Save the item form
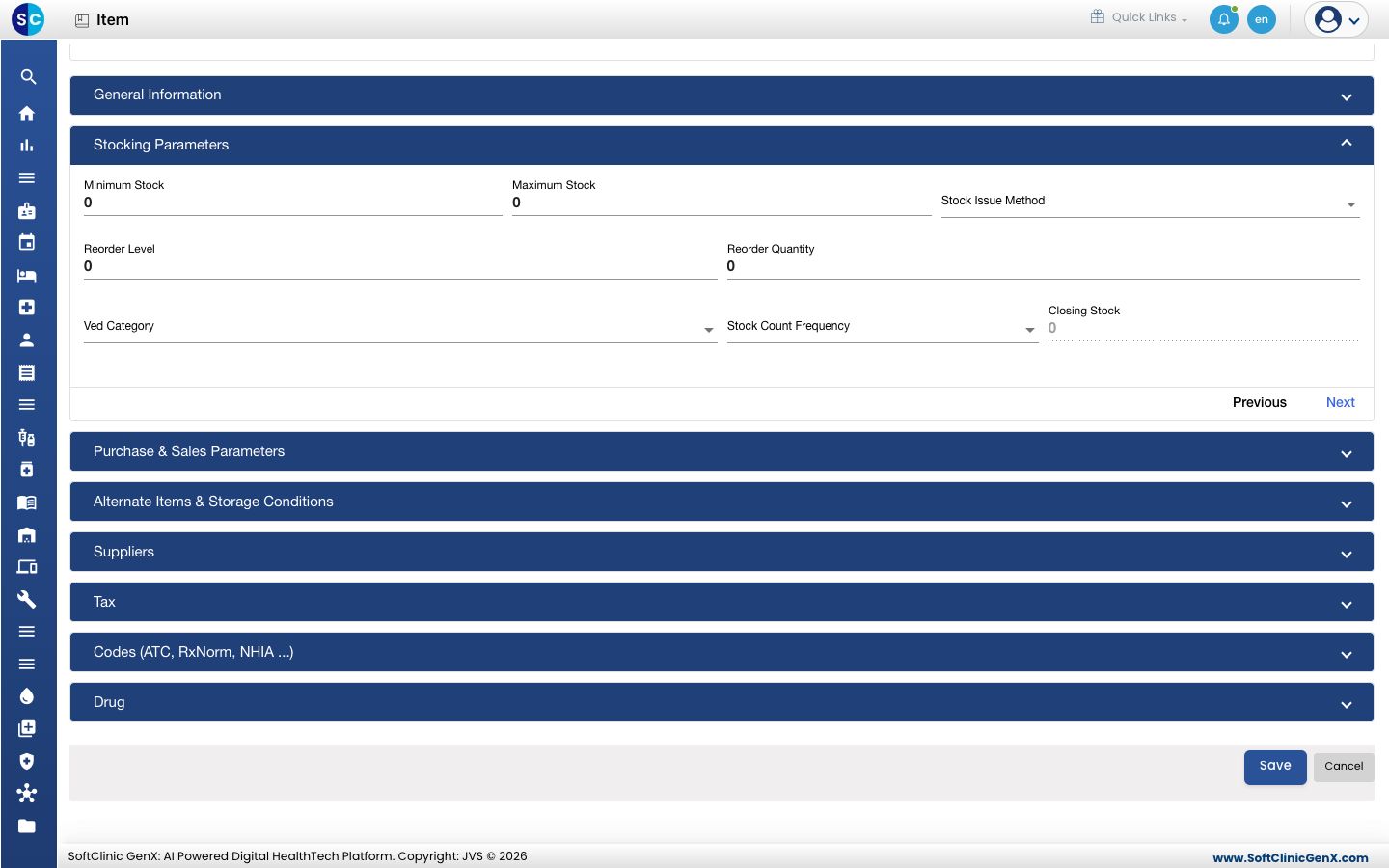This screenshot has height=868, width=1389. [x=1275, y=767]
